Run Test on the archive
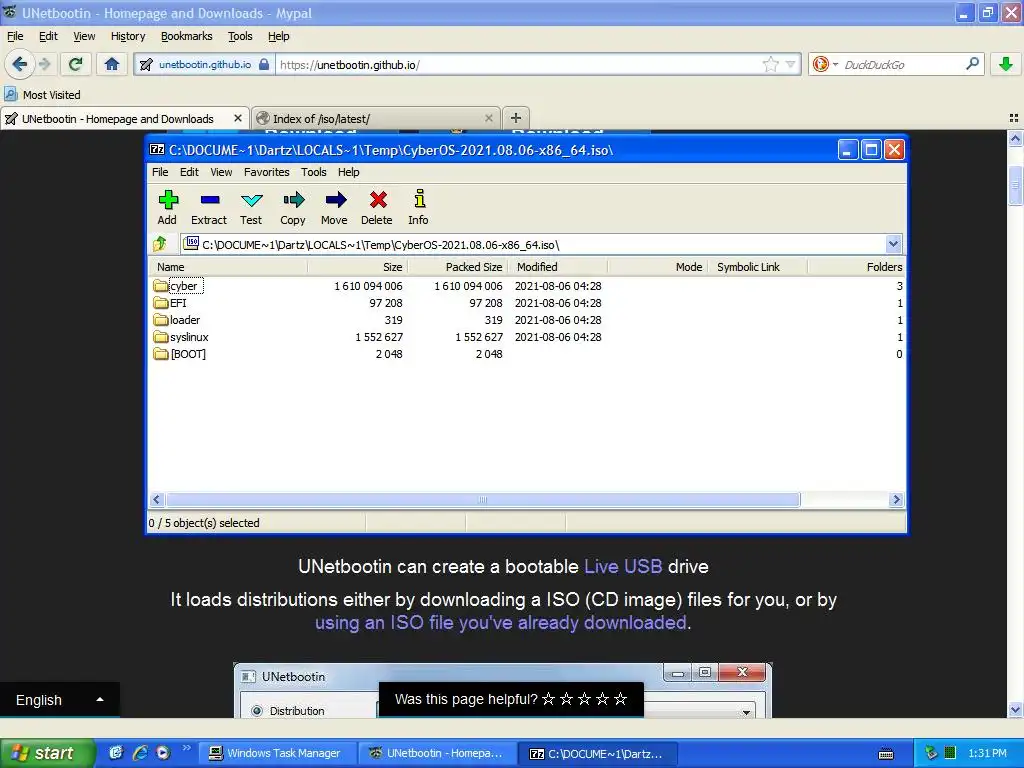The width and height of the screenshot is (1024, 768). [251, 208]
